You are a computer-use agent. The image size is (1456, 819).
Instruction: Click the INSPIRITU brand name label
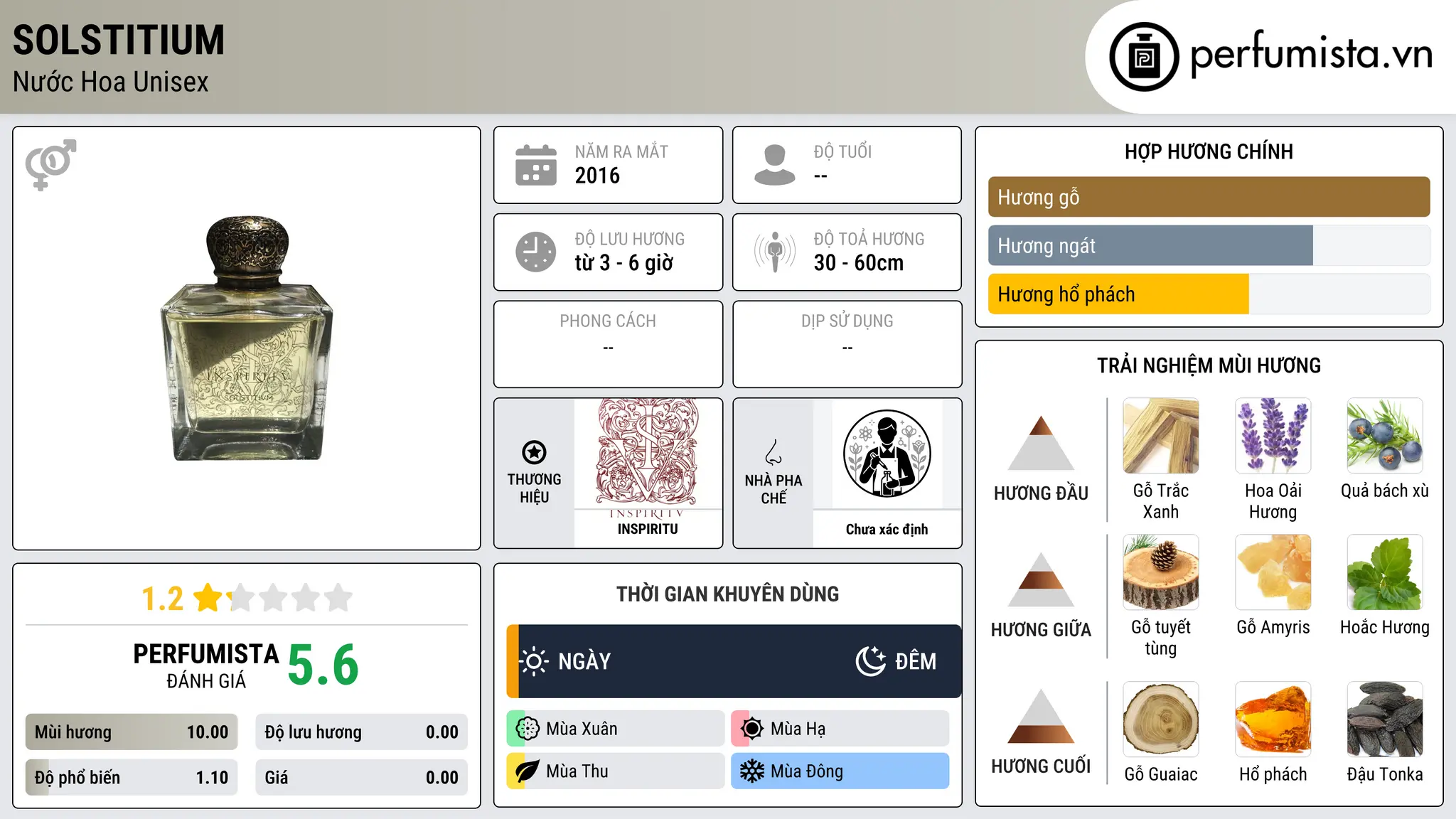pyautogui.click(x=648, y=529)
